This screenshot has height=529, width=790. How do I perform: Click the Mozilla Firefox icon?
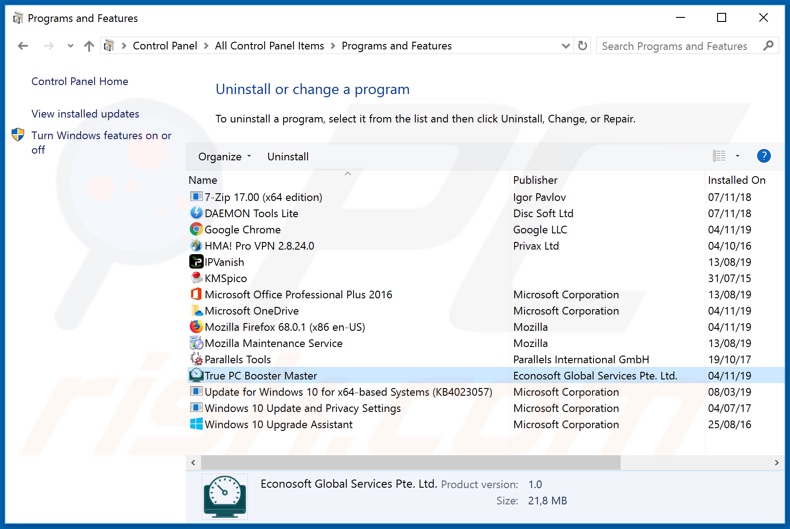click(x=196, y=326)
